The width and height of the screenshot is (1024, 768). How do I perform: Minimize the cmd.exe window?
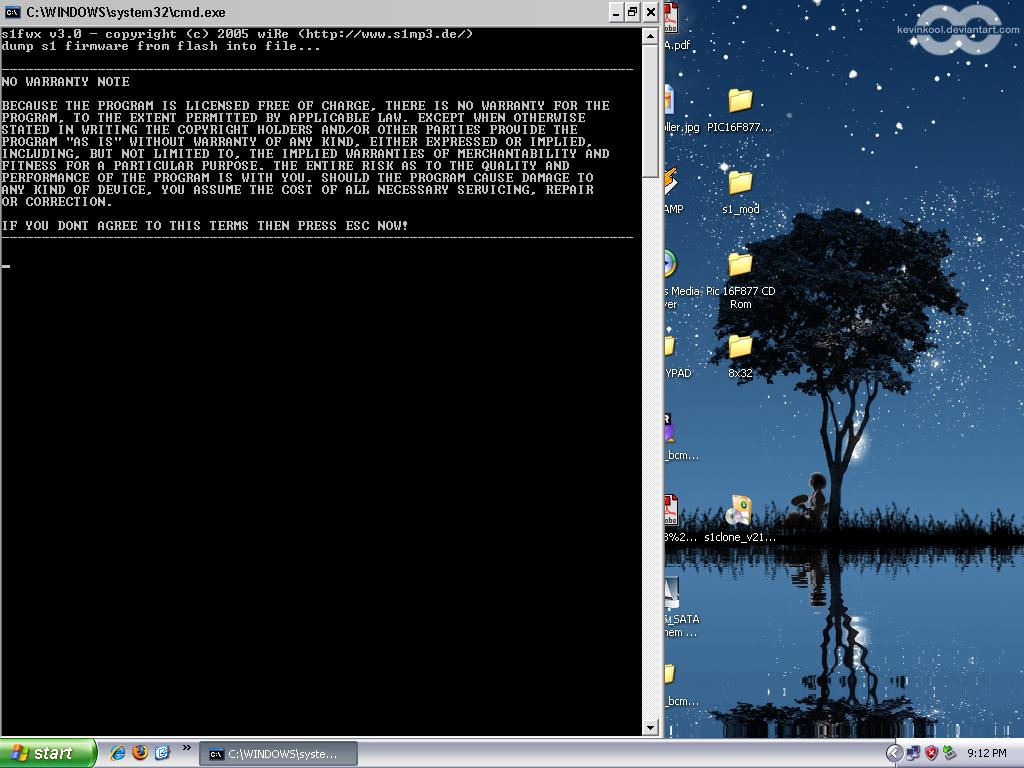[616, 12]
